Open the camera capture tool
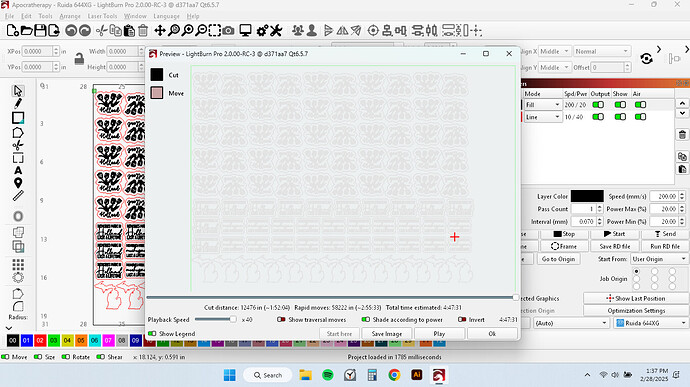This screenshot has height=387, width=690. (228, 30)
